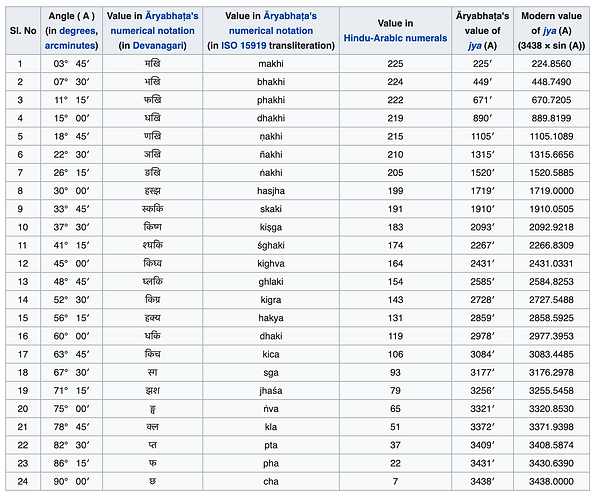Click the angle '30° 00′' cell
The image size is (600, 498).
[x=72, y=191]
